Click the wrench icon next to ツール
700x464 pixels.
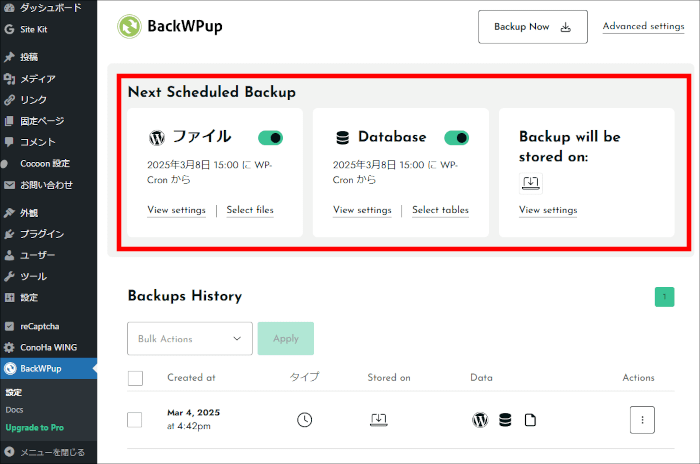[x=9, y=276]
